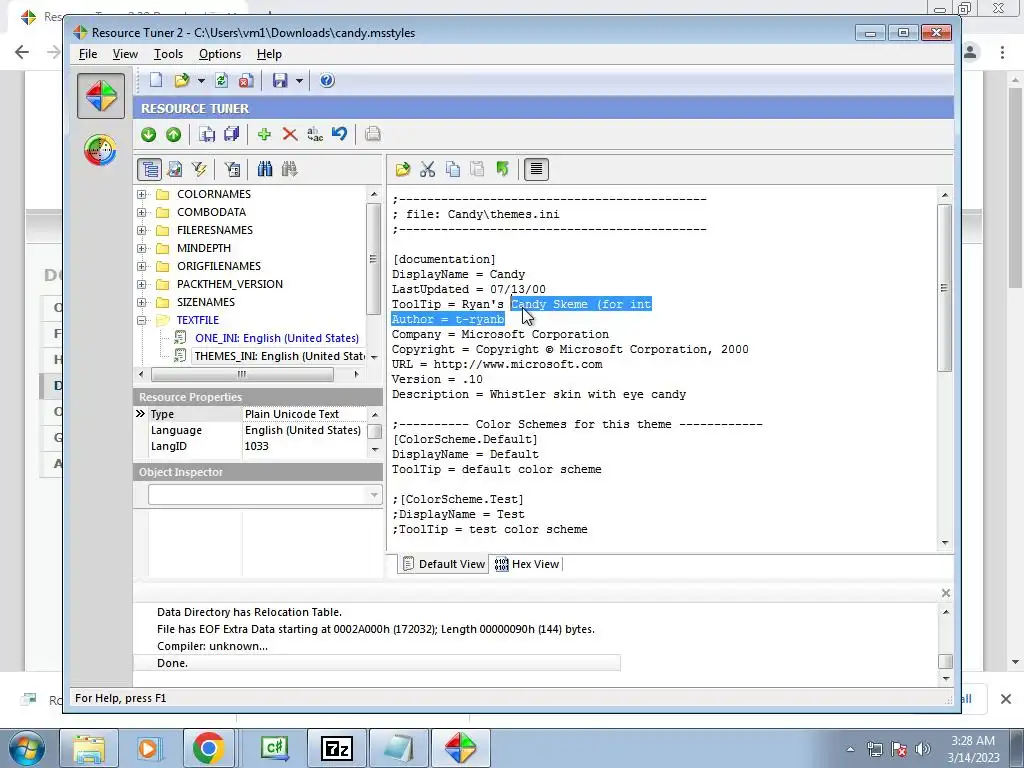
Task: Click the Language property value English (United States)
Action: click(302, 430)
